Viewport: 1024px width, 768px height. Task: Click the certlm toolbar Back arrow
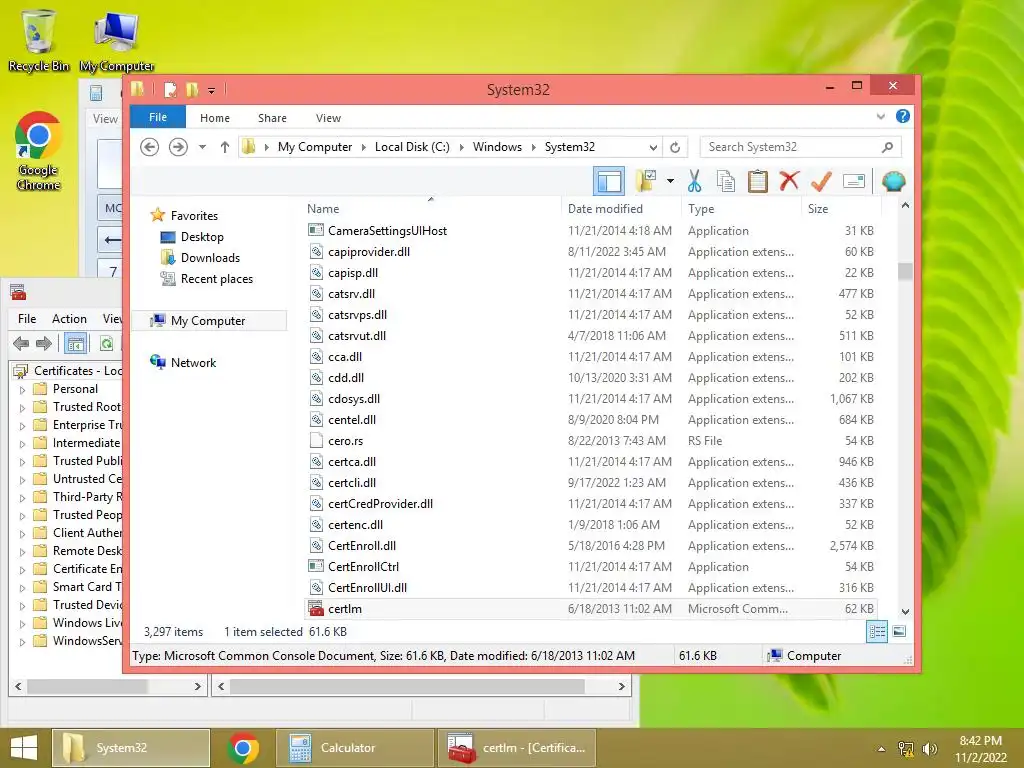click(x=21, y=343)
